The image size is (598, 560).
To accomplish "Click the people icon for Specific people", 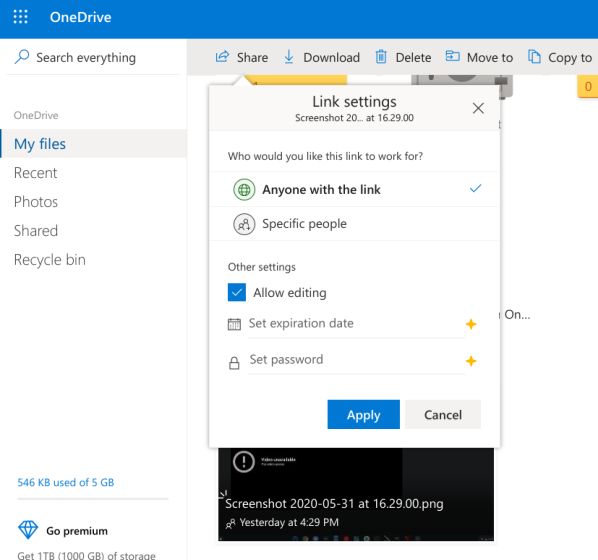I will pos(244,224).
